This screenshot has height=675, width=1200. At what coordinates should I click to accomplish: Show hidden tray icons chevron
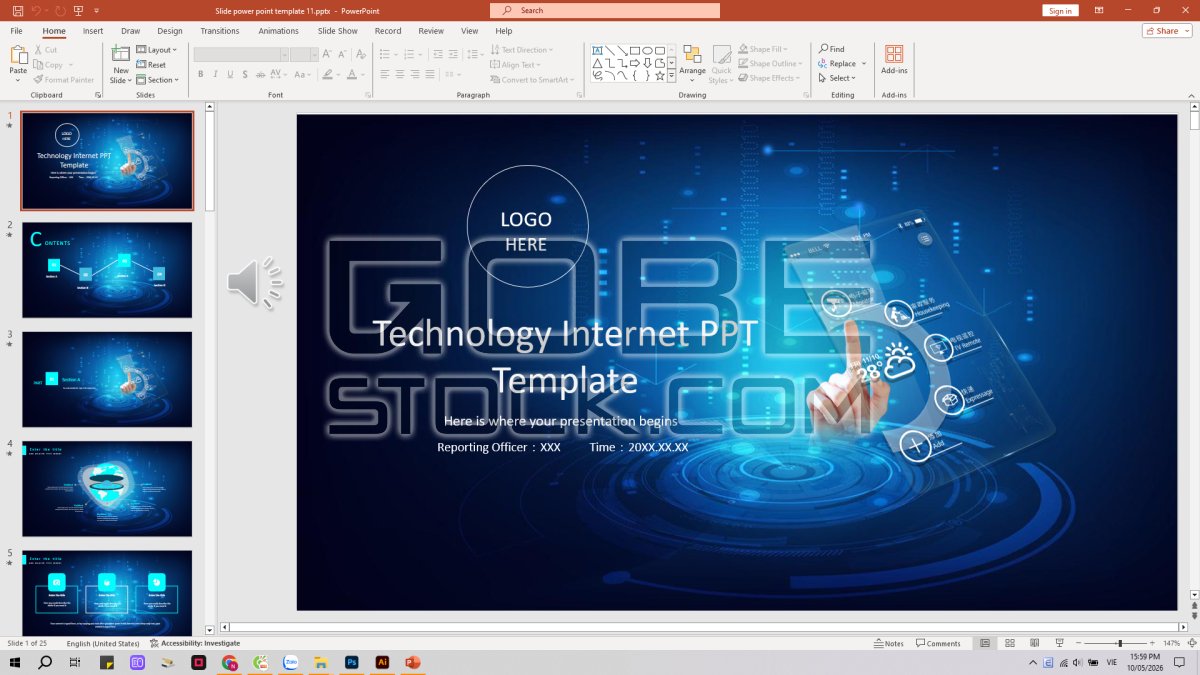[x=1033, y=662]
